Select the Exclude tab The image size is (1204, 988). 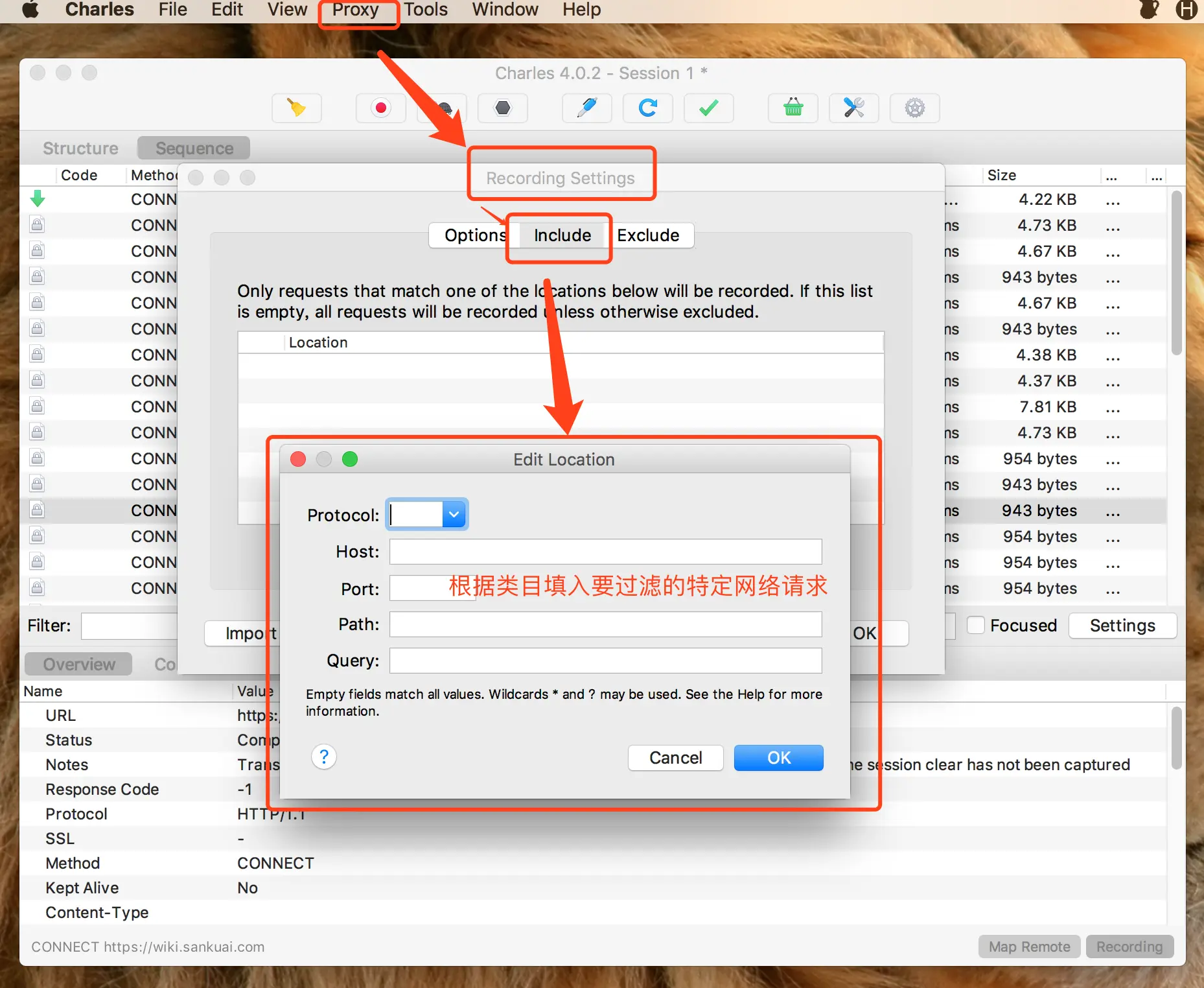pos(648,235)
